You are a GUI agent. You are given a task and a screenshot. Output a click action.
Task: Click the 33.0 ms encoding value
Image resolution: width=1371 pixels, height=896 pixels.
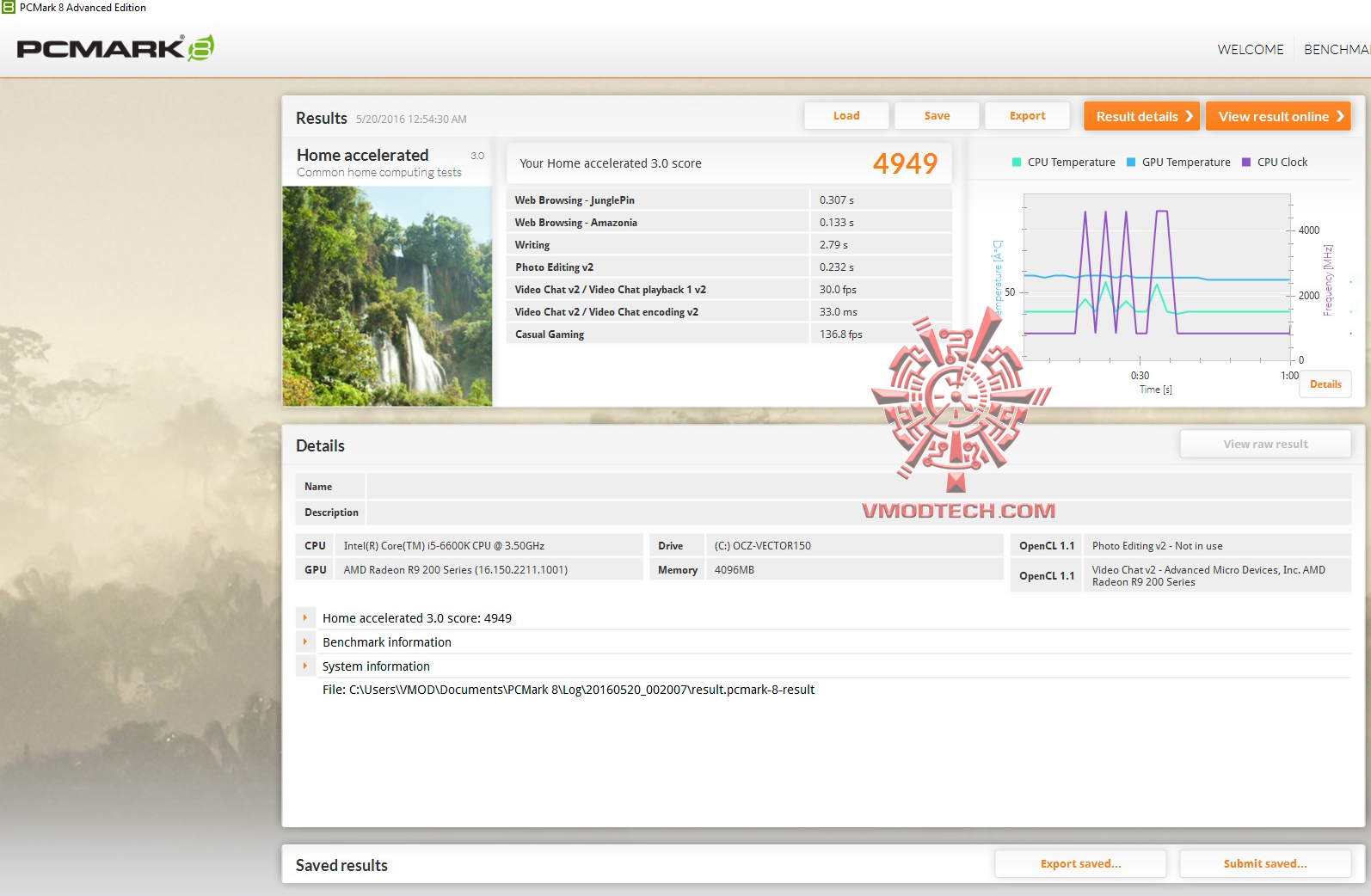(838, 312)
